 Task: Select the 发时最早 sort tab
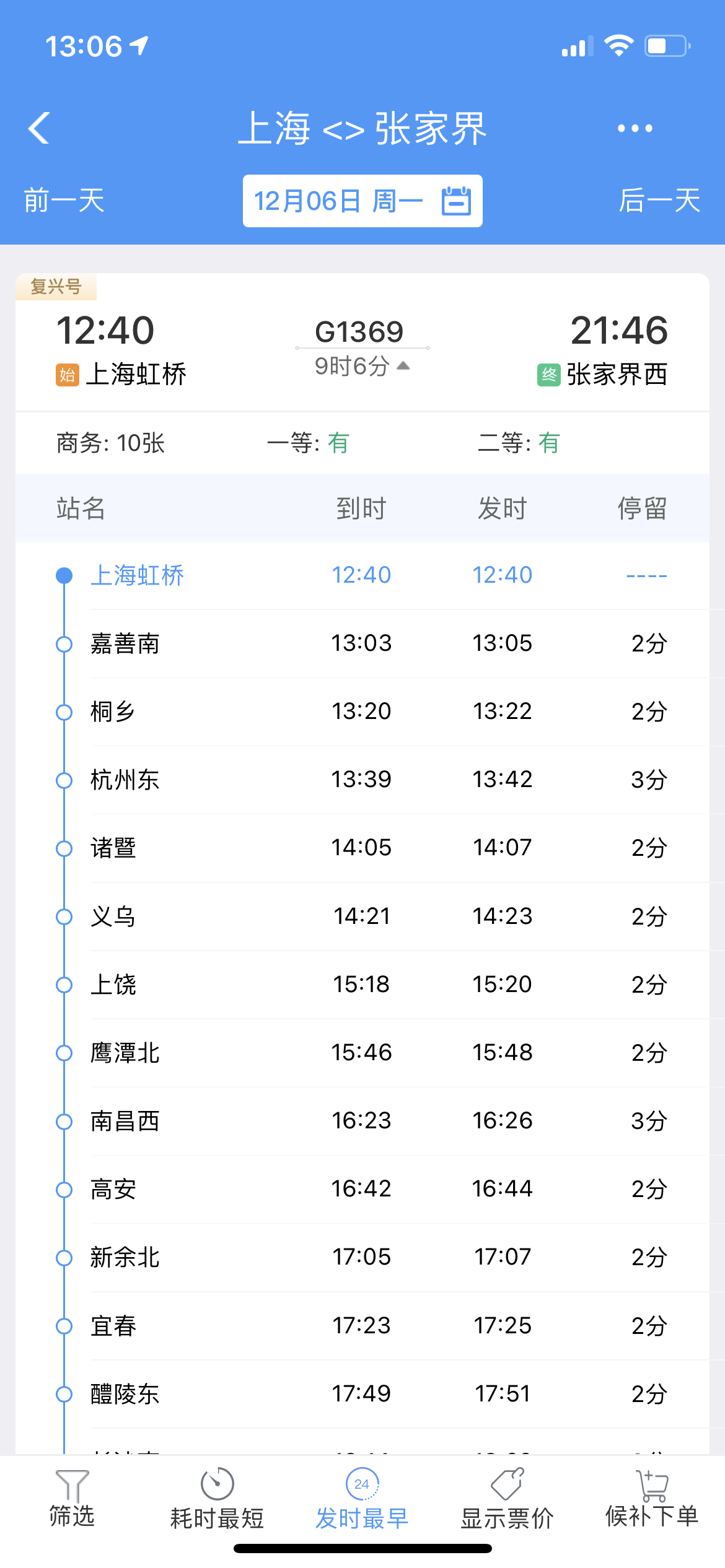[362, 1518]
